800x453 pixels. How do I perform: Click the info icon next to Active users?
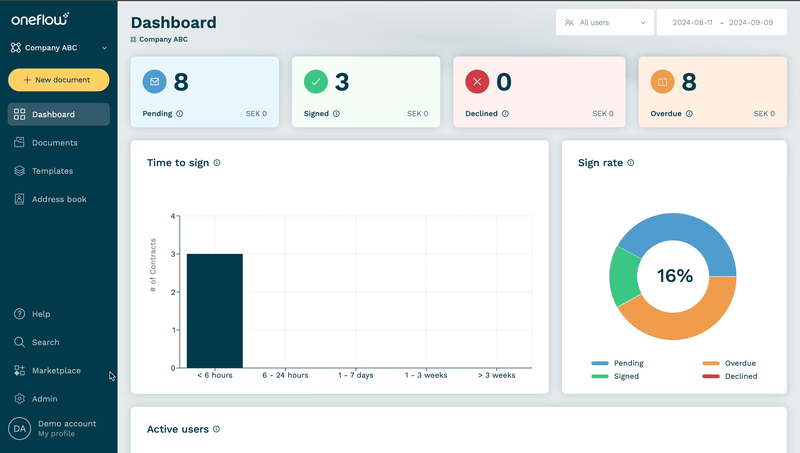[217, 429]
